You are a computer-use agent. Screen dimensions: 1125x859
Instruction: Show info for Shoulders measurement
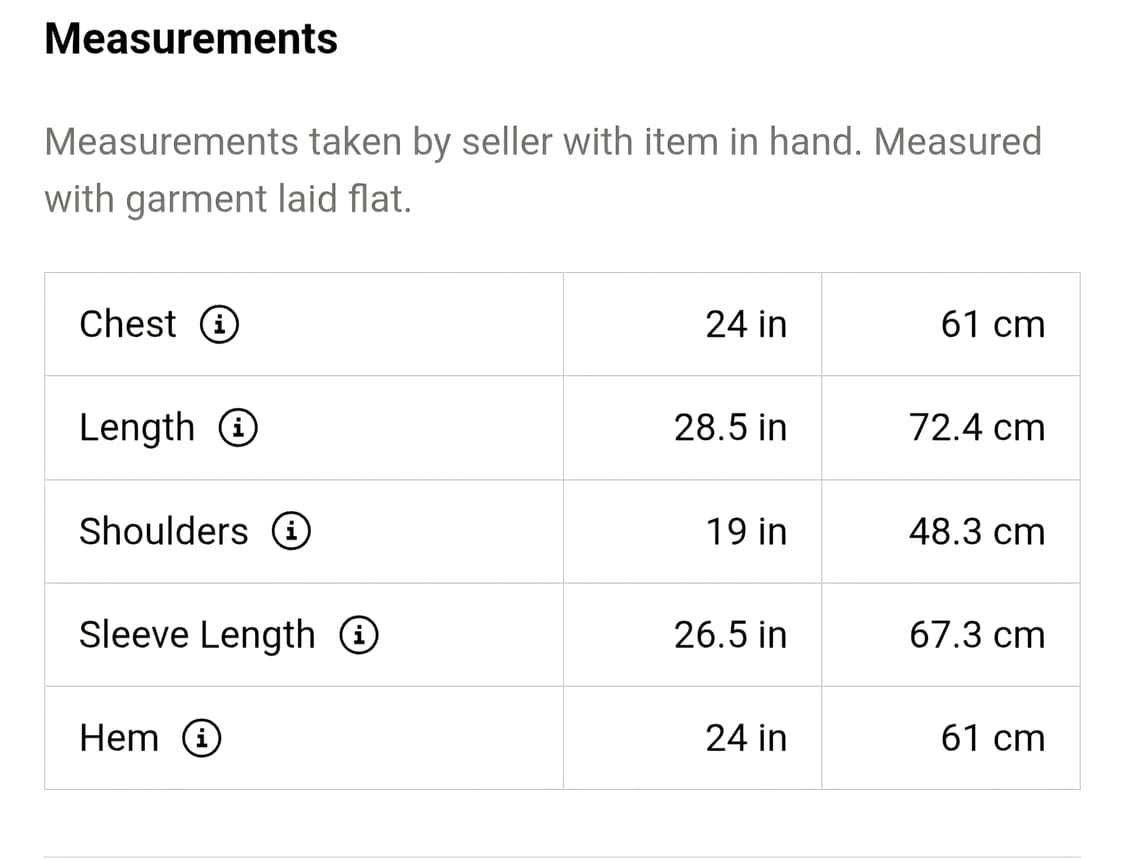click(291, 531)
